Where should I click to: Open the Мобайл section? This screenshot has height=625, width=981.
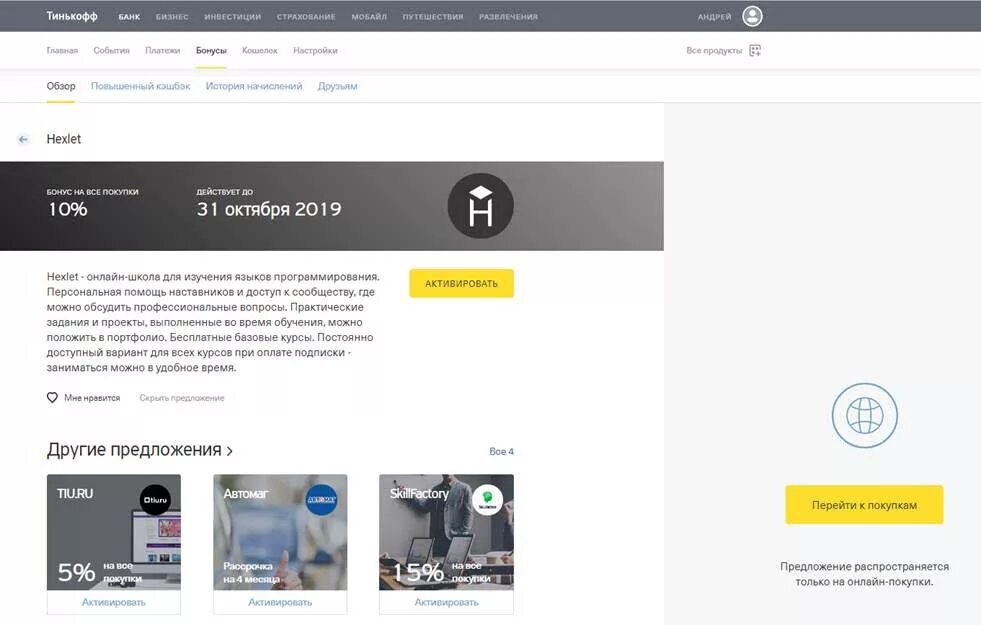pos(369,17)
